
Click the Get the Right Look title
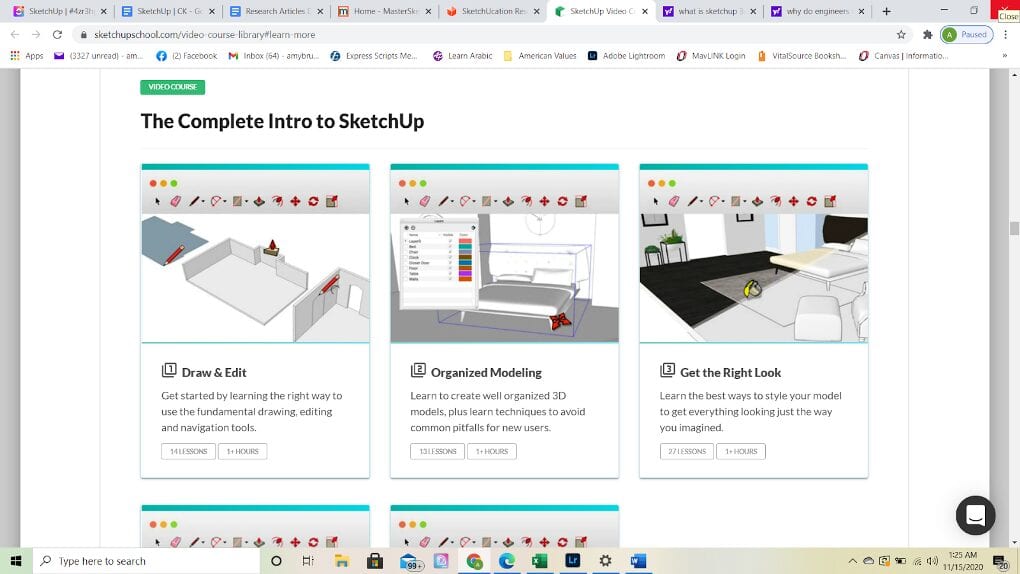pyautogui.click(x=731, y=372)
